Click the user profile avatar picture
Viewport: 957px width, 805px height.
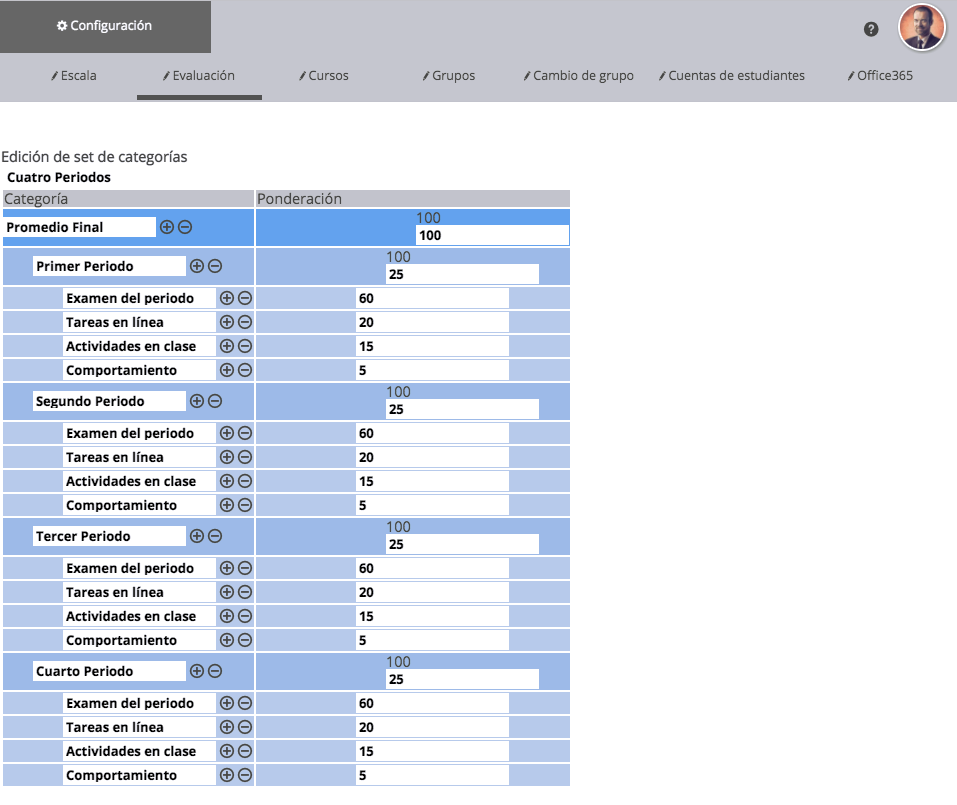click(921, 28)
